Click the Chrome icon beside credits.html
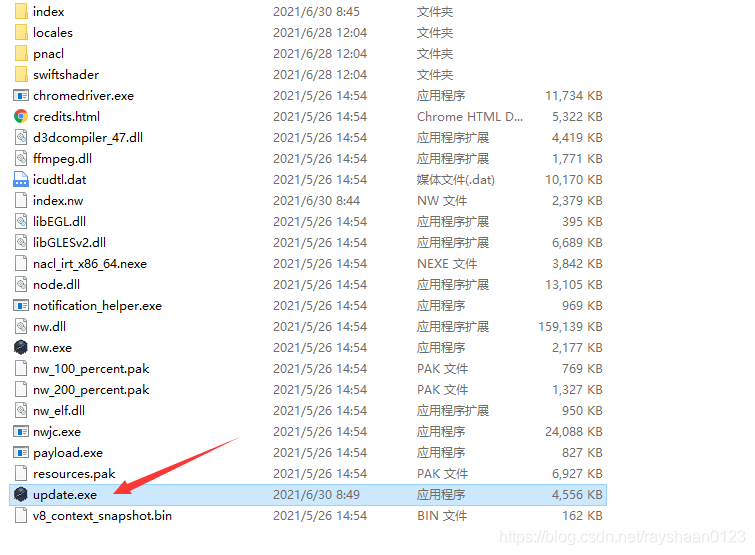 point(21,116)
